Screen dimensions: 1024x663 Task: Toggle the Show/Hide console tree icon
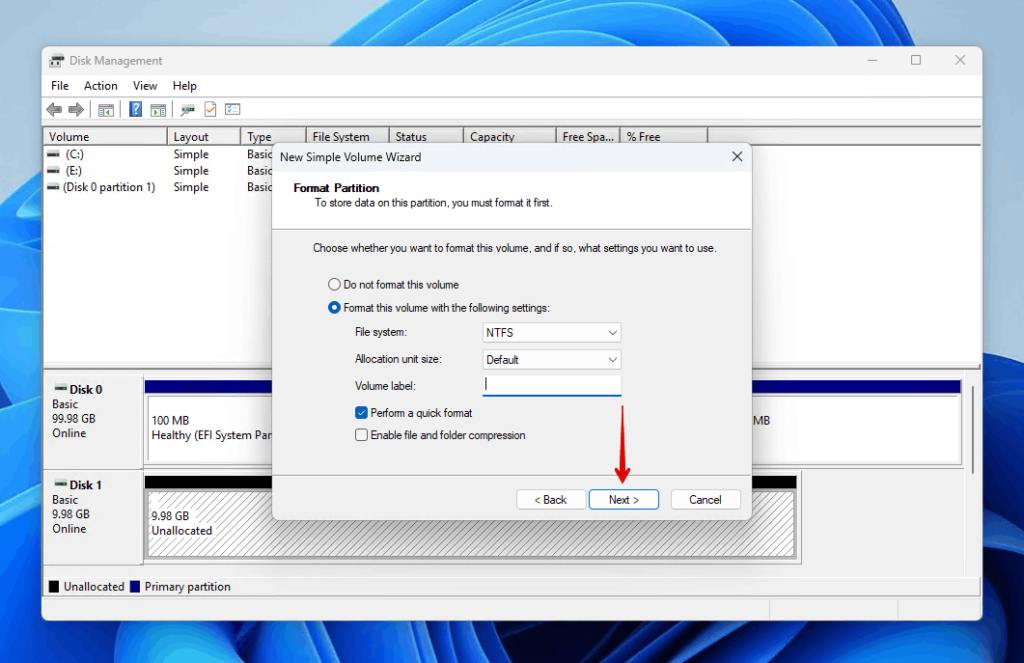point(104,109)
